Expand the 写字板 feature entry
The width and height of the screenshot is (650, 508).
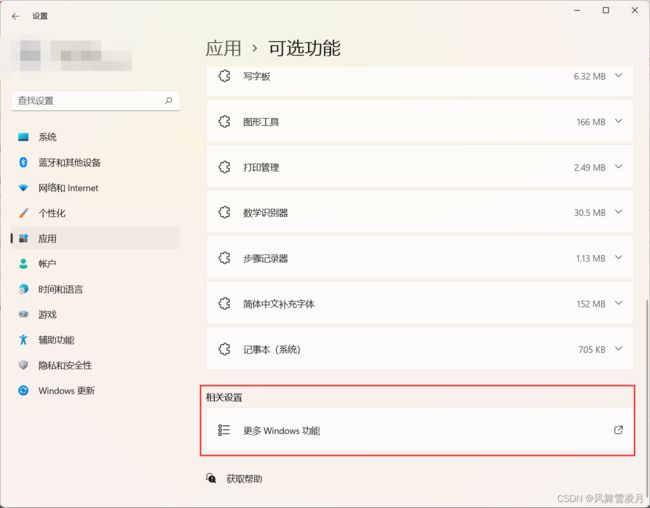[x=420, y=80]
